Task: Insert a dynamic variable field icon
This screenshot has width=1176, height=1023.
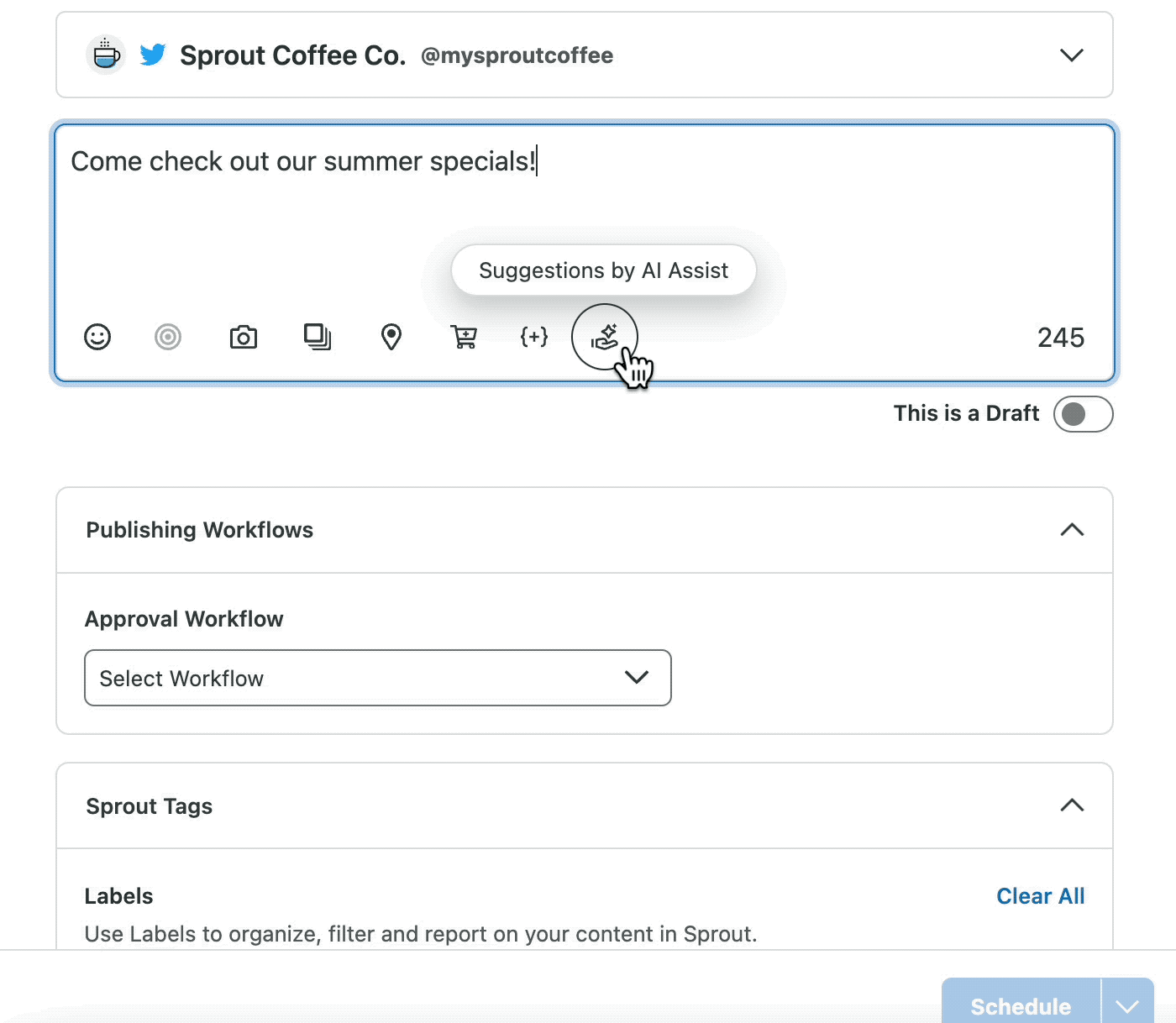Action: point(534,337)
